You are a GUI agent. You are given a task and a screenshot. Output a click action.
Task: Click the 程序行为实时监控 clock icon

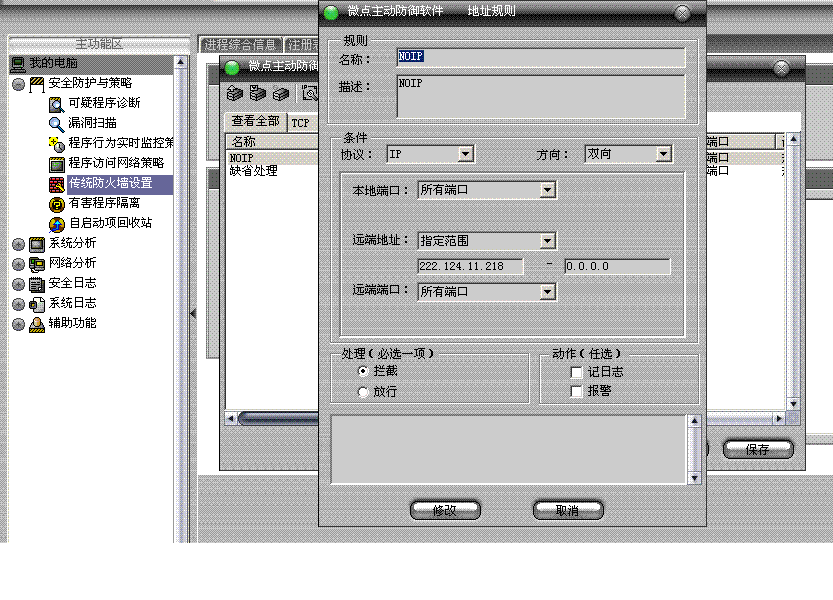tap(56, 144)
